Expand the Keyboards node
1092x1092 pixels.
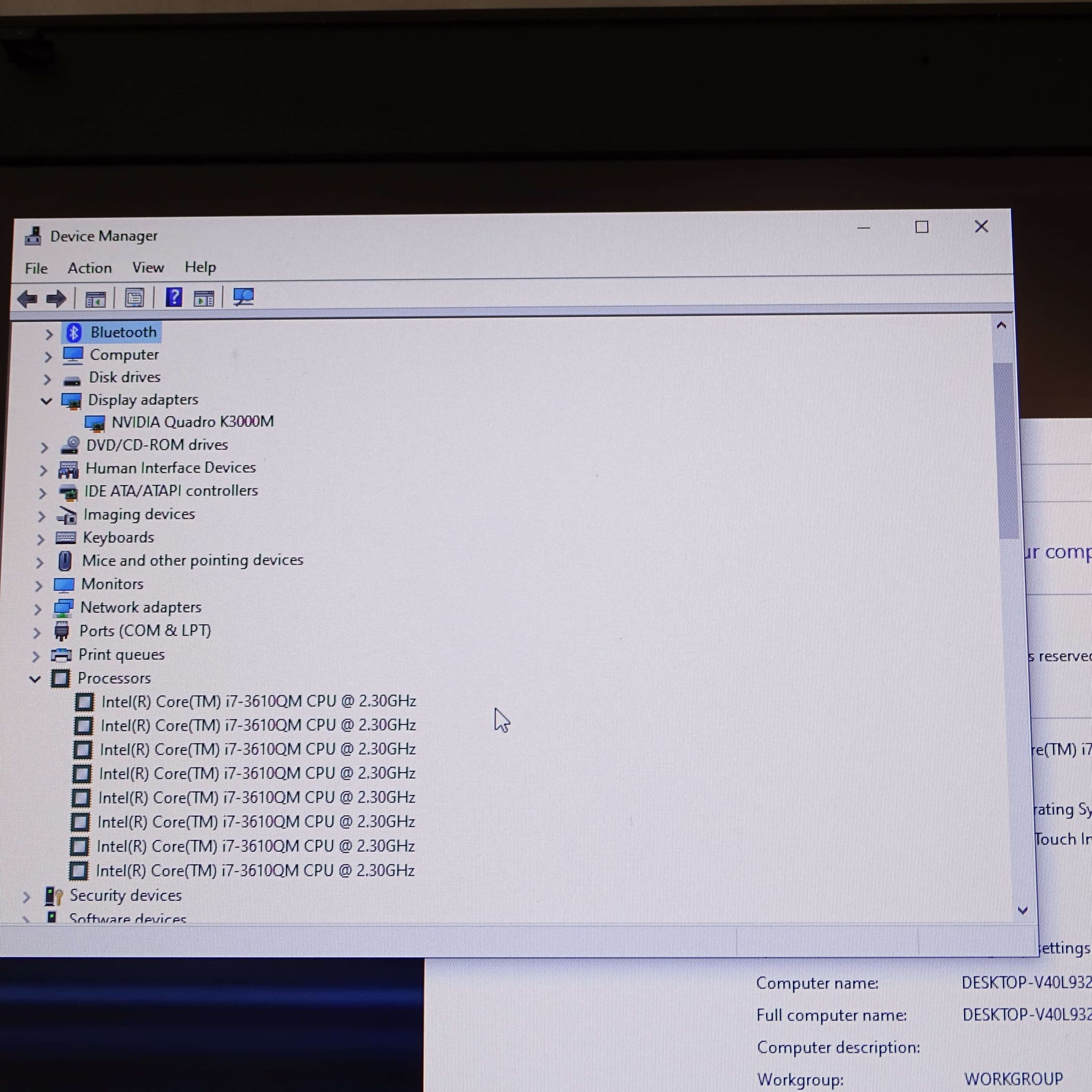(x=41, y=539)
